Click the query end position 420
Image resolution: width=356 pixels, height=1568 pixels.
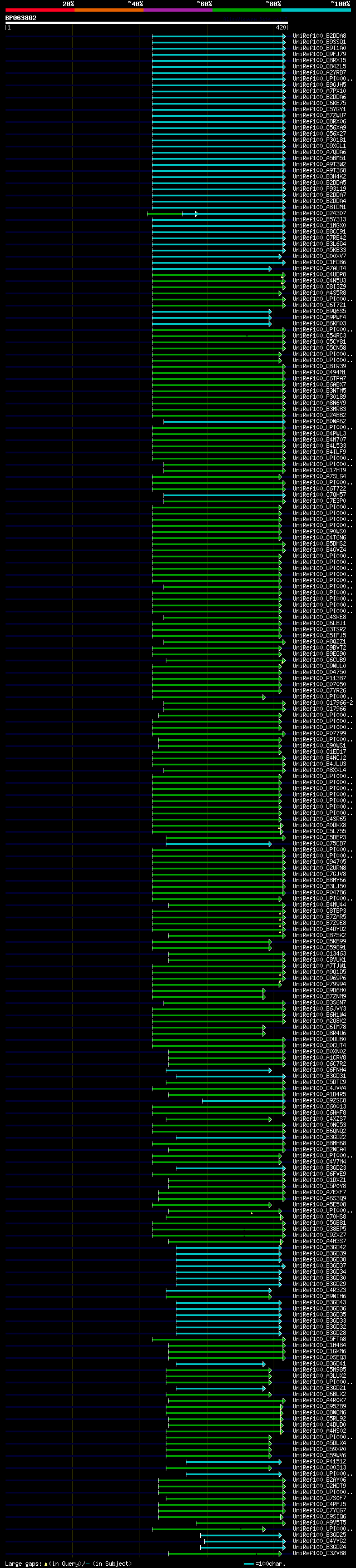click(280, 27)
